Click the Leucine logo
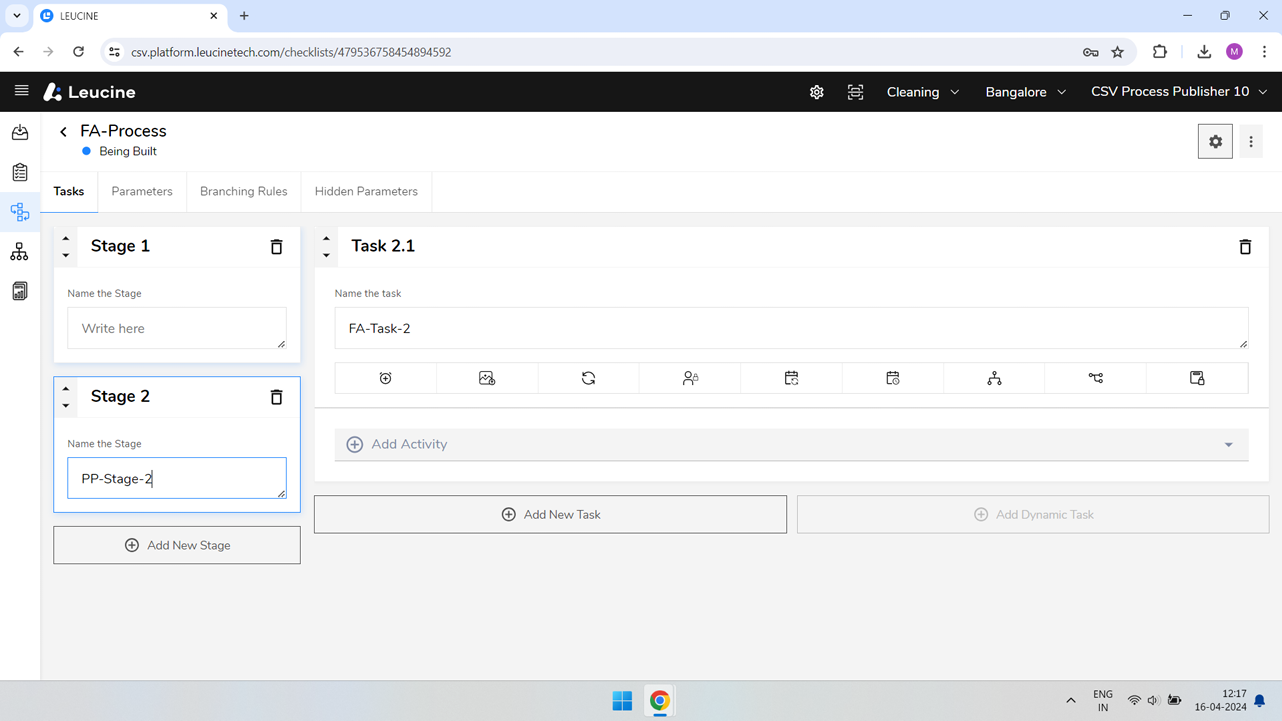Screen dimensions: 1282x721 coord(89,92)
